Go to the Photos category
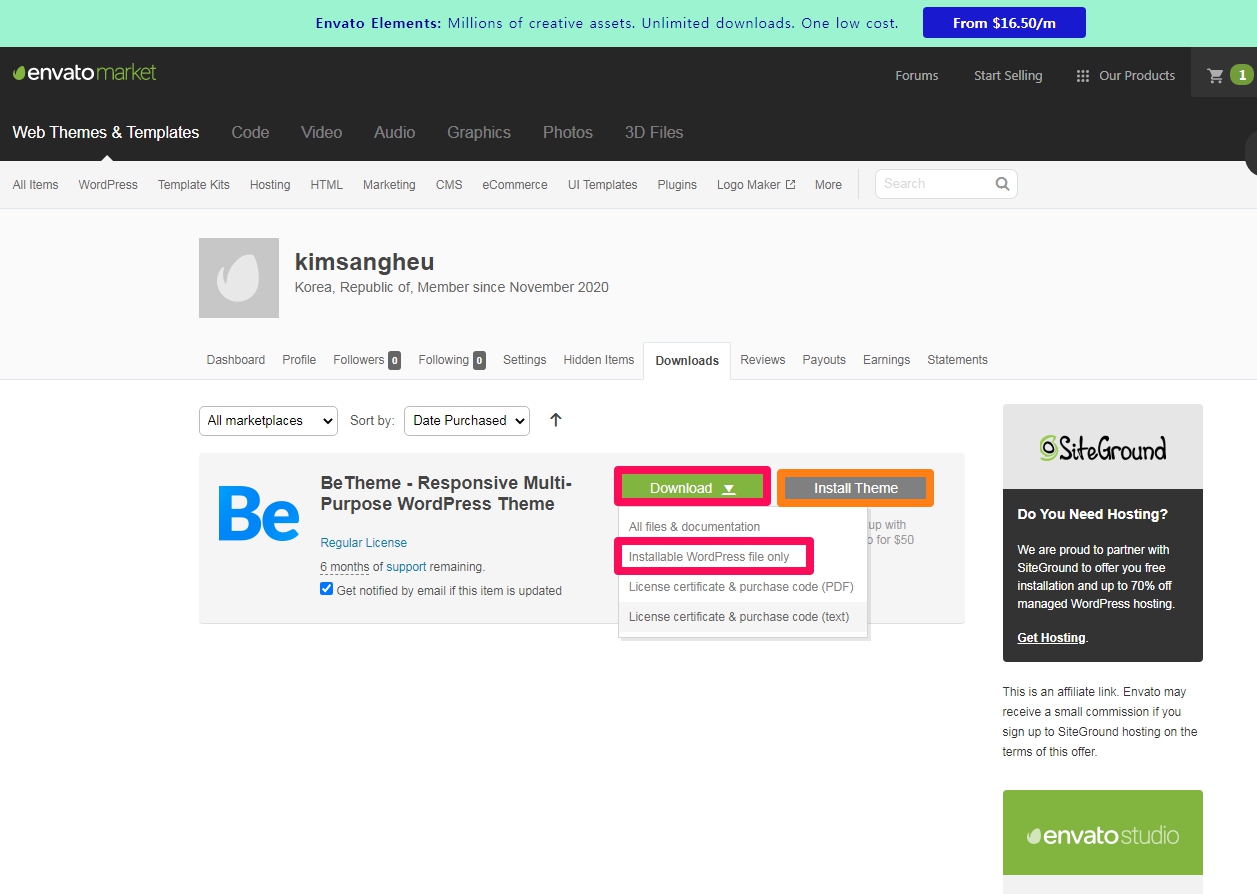The width and height of the screenshot is (1257, 894). (568, 132)
